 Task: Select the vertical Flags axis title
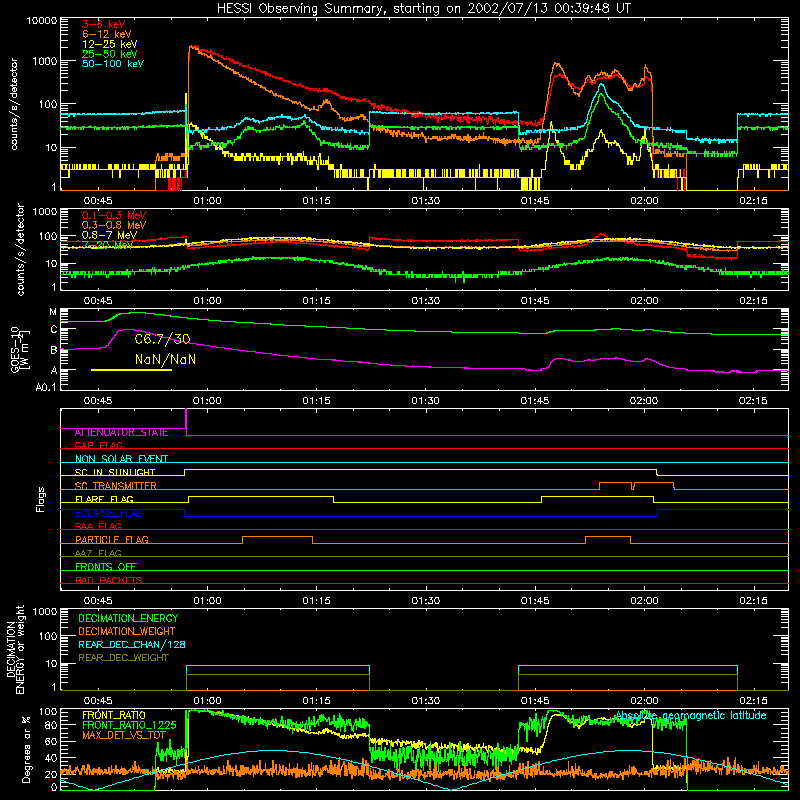click(41, 500)
